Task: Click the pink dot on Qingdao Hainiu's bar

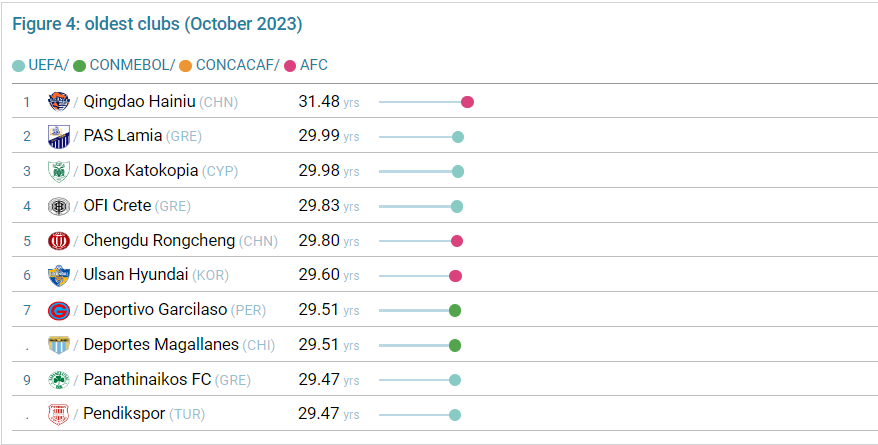Action: [467, 102]
